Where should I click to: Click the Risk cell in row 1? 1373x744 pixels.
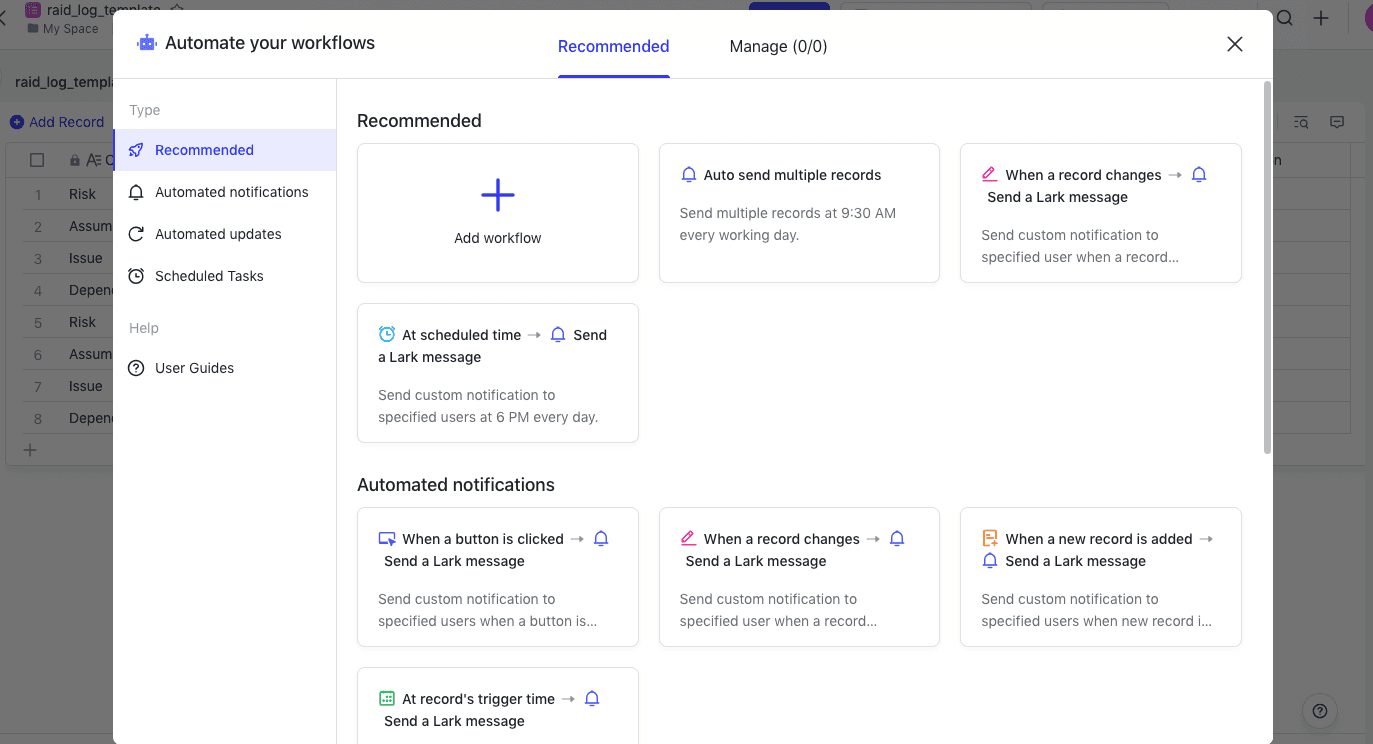point(85,194)
